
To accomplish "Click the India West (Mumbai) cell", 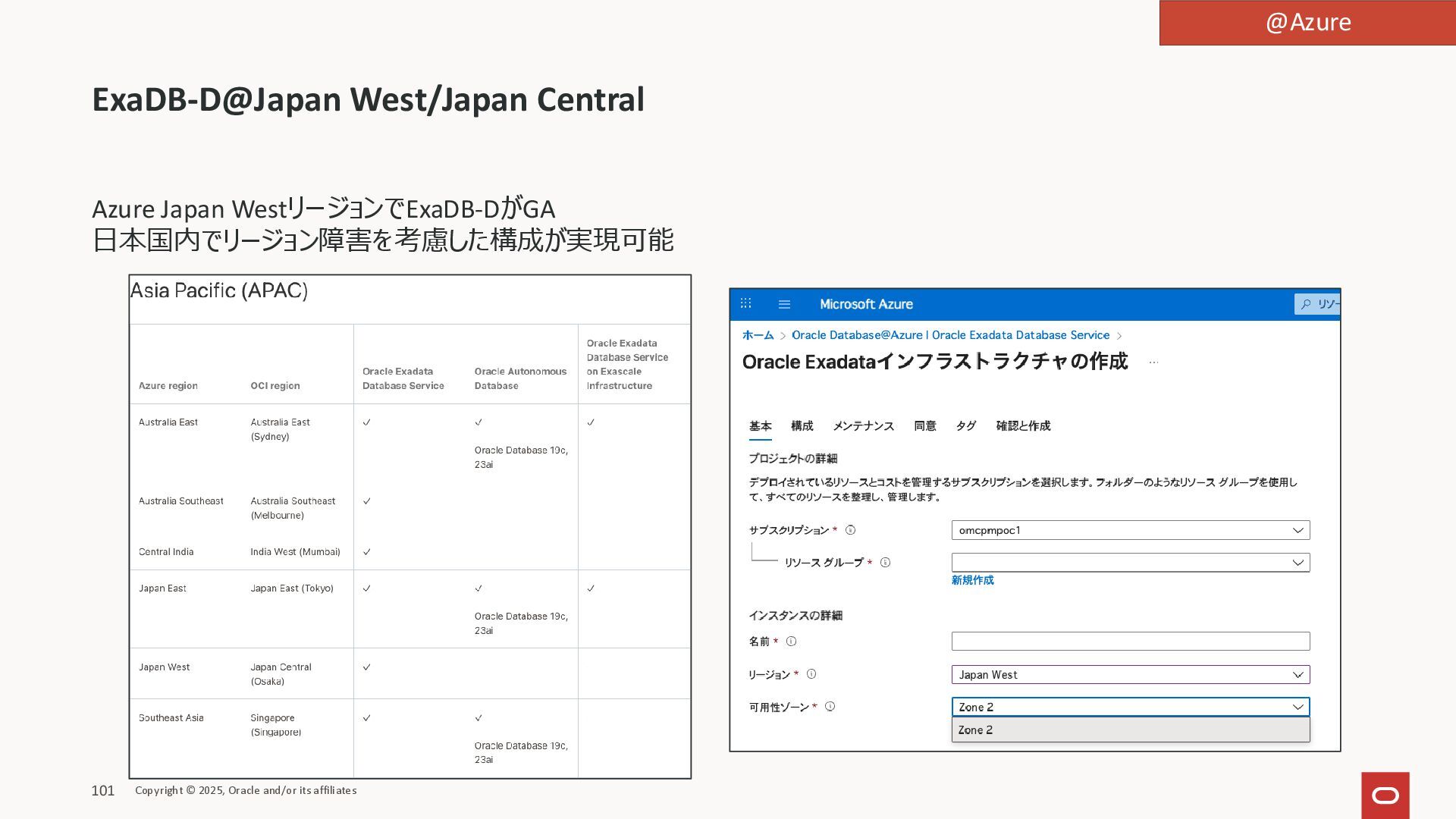I will (295, 552).
